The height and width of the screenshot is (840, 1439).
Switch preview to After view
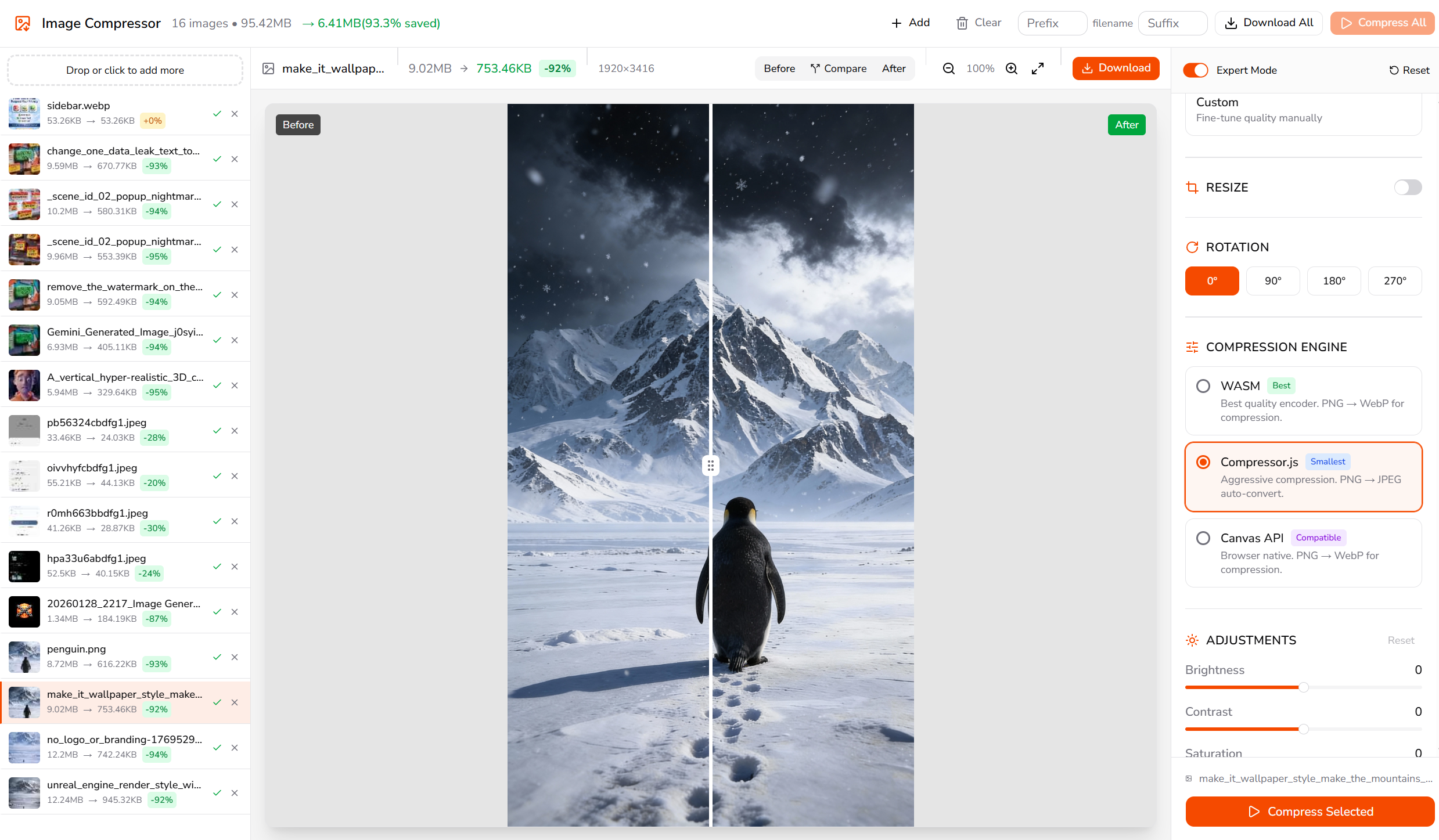coord(894,69)
